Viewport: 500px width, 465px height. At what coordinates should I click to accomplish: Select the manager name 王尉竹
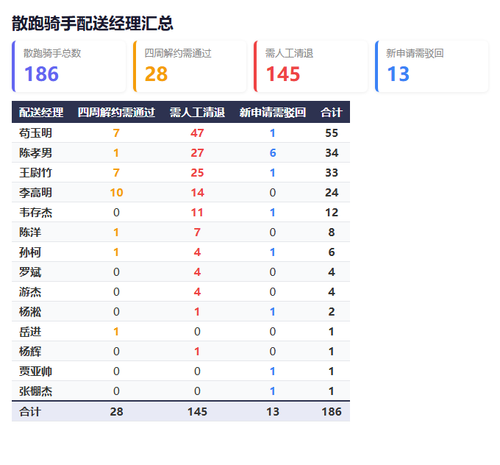[35, 173]
